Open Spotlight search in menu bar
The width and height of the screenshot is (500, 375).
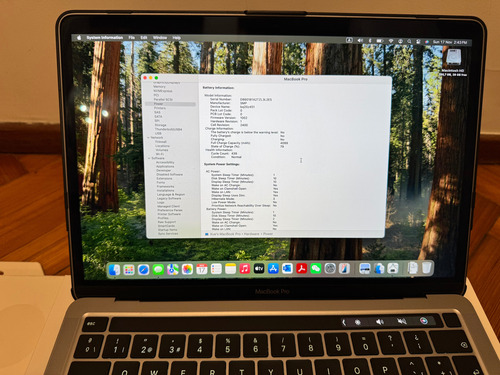409,41
